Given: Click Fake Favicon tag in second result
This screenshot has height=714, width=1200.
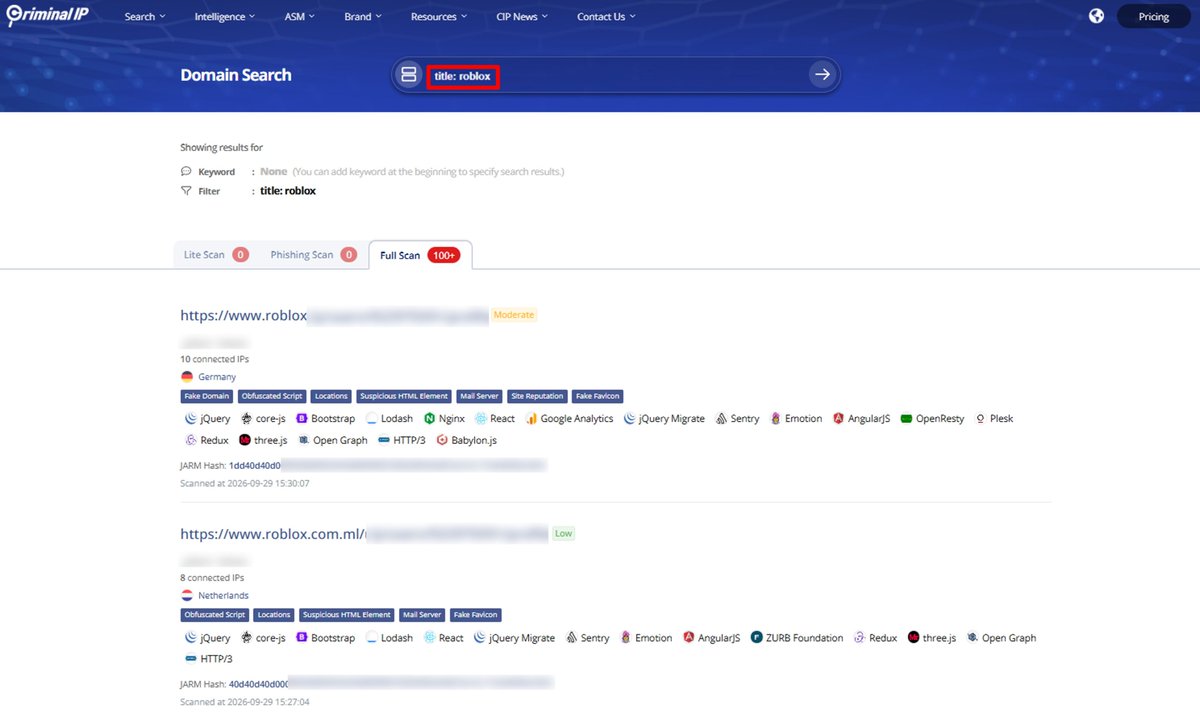Looking at the screenshot, I should 476,615.
